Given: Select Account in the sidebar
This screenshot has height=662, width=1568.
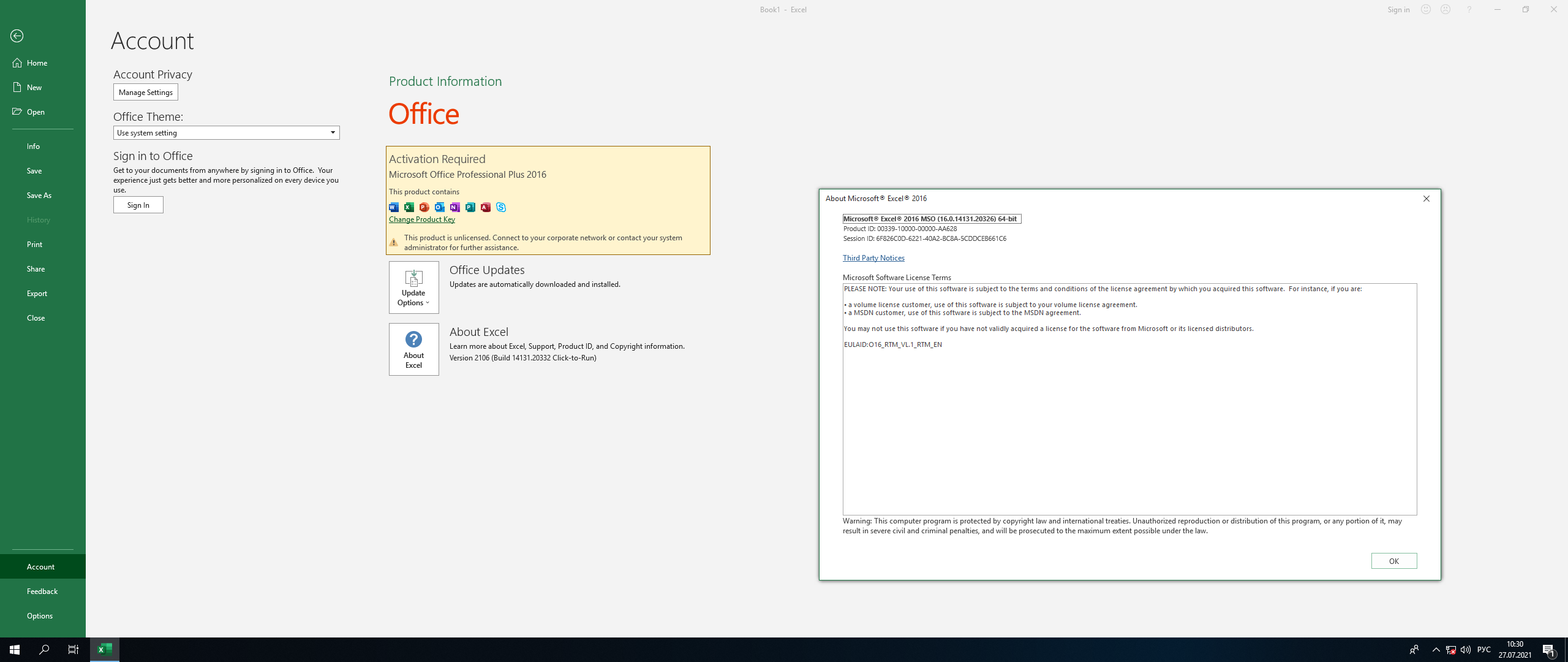Looking at the screenshot, I should click(43, 566).
